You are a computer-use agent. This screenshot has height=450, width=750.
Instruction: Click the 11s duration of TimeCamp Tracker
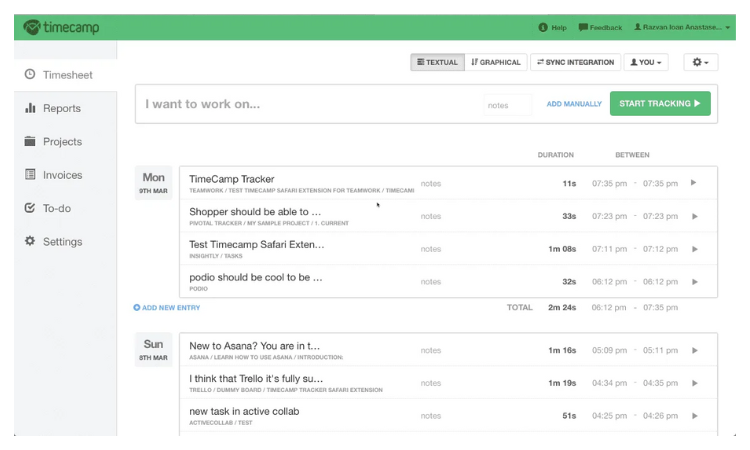[569, 184]
